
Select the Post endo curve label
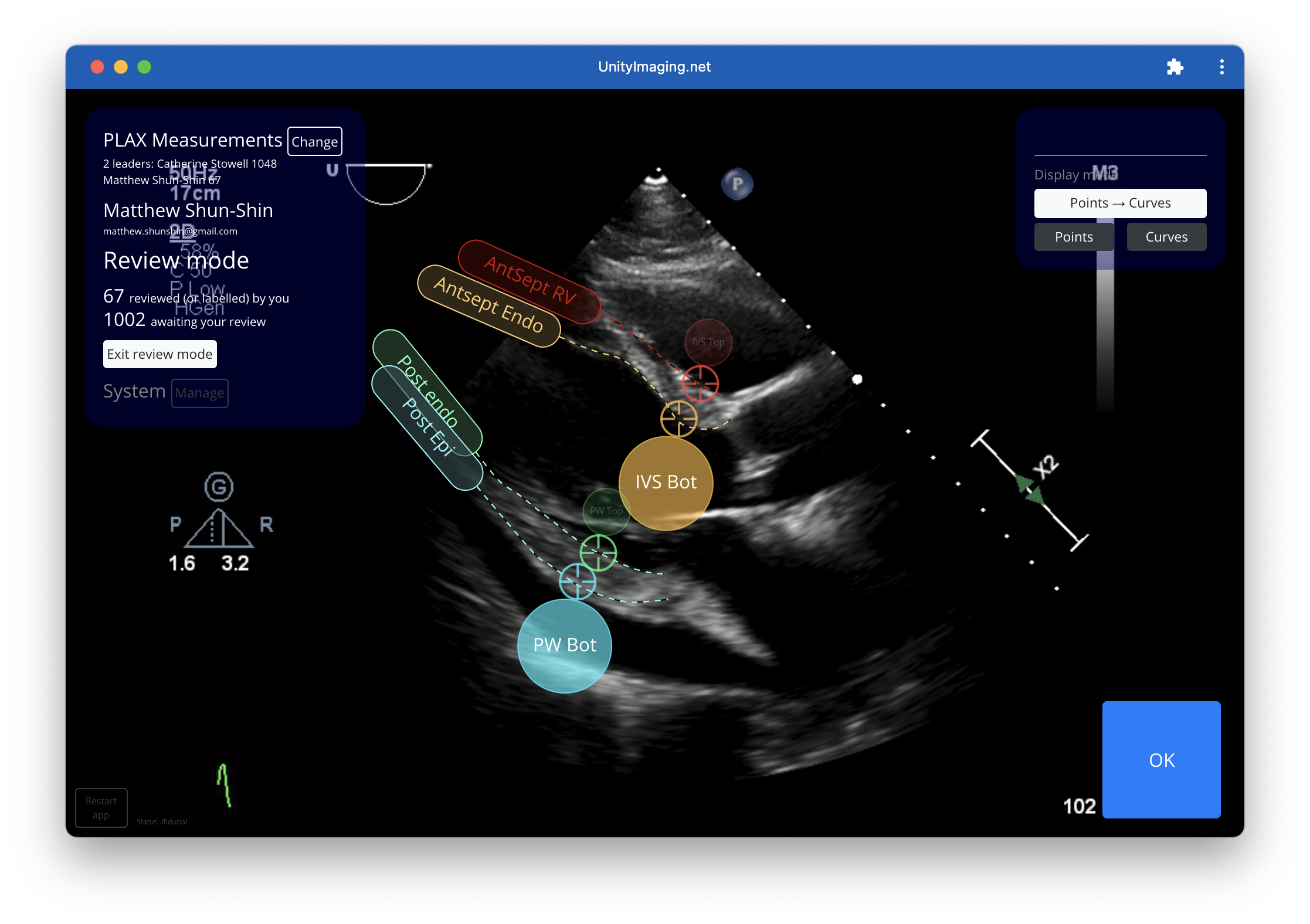427,392
